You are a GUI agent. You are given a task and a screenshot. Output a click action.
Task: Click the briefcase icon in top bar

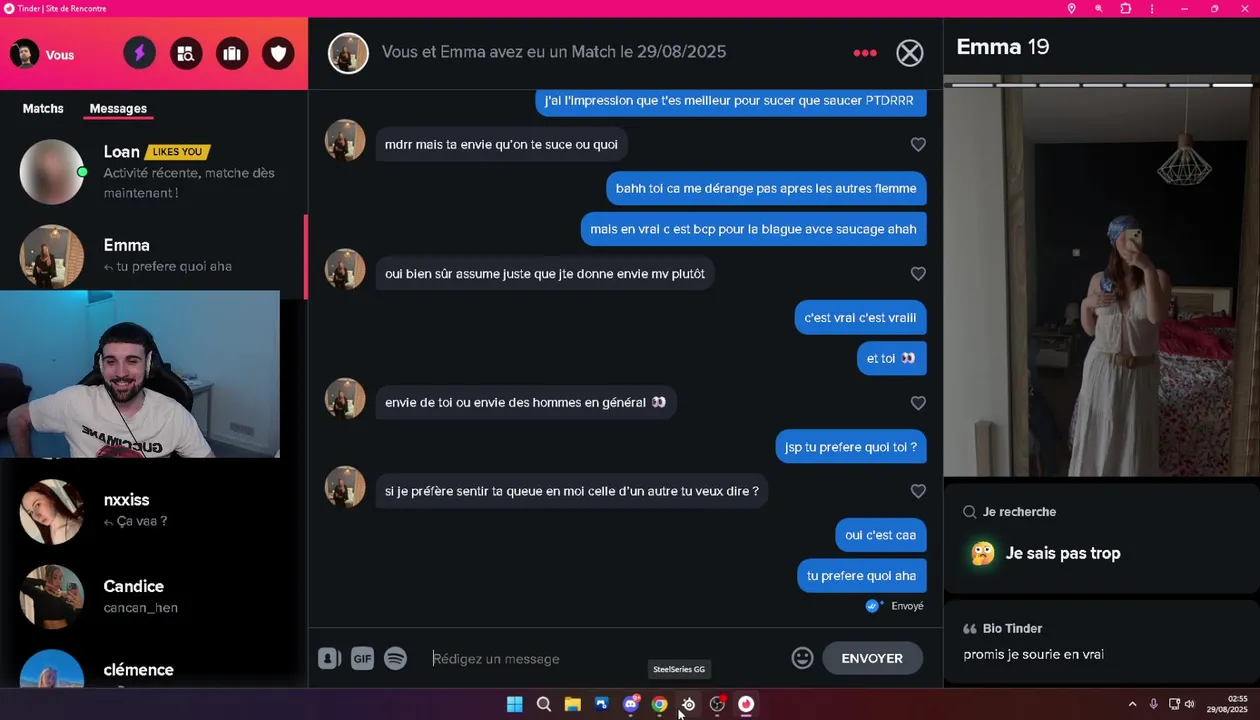click(x=232, y=54)
